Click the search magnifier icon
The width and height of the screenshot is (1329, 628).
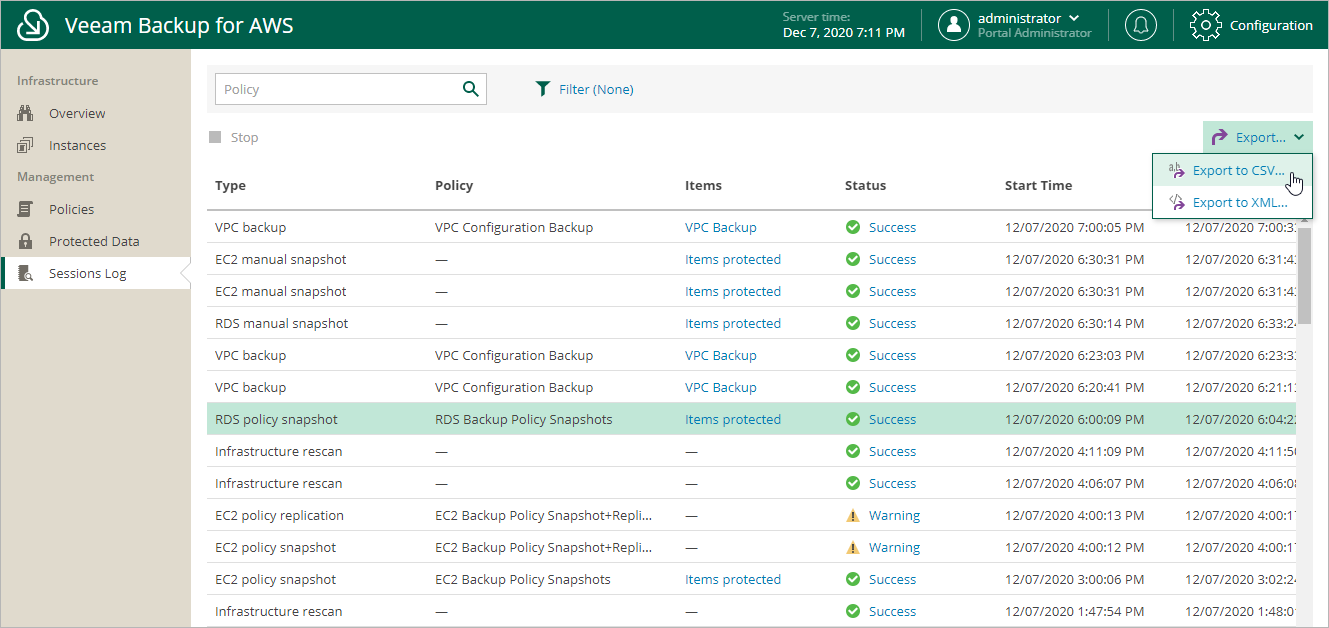(471, 89)
